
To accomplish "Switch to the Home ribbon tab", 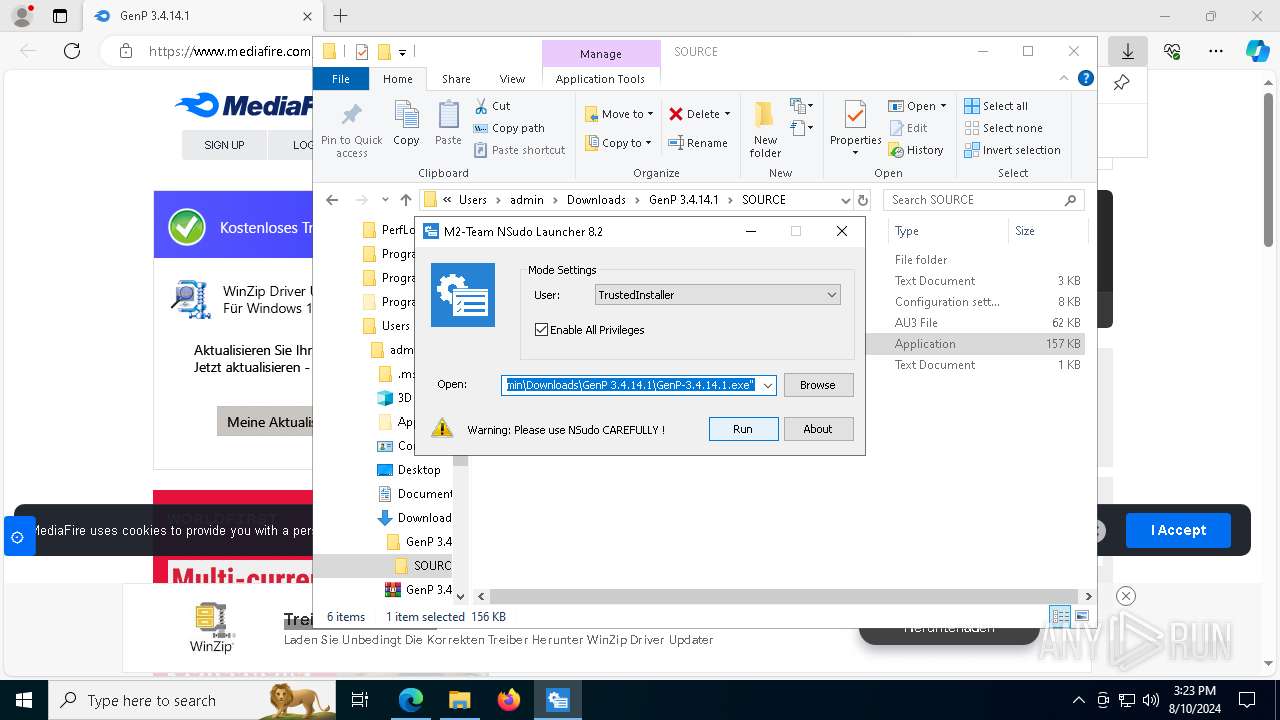I will 397,79.
